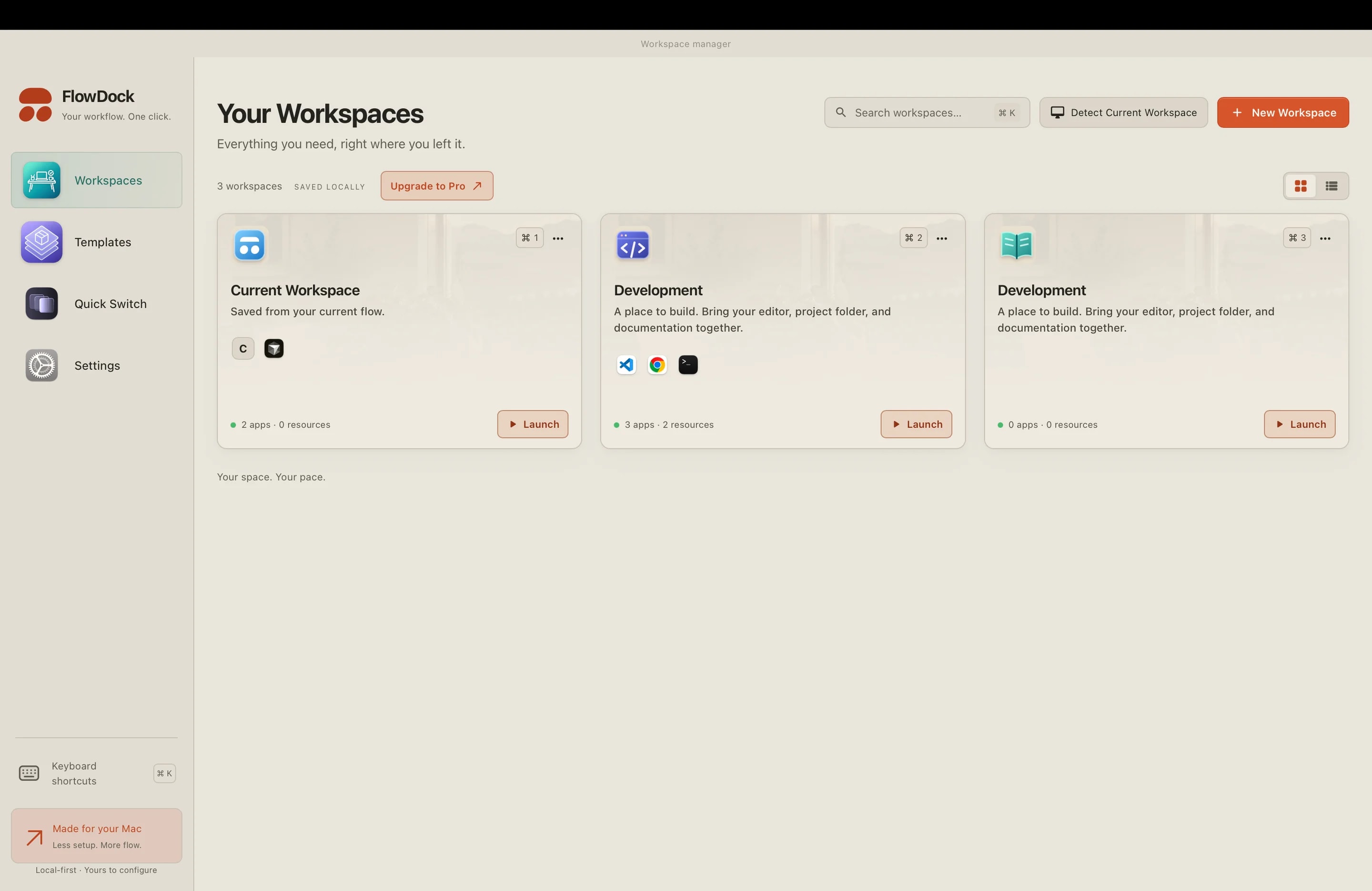Click the Current Workspace blue icon
1372x891 pixels.
click(x=250, y=246)
